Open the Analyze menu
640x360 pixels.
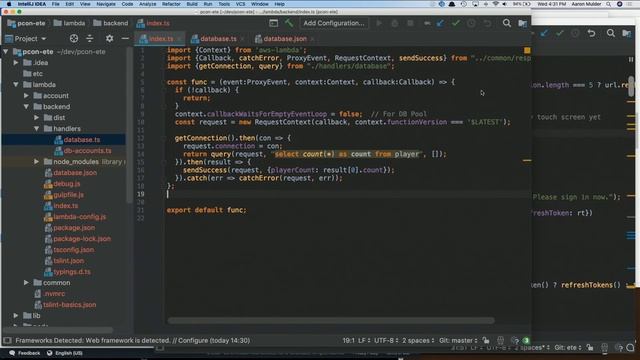click(147, 4)
